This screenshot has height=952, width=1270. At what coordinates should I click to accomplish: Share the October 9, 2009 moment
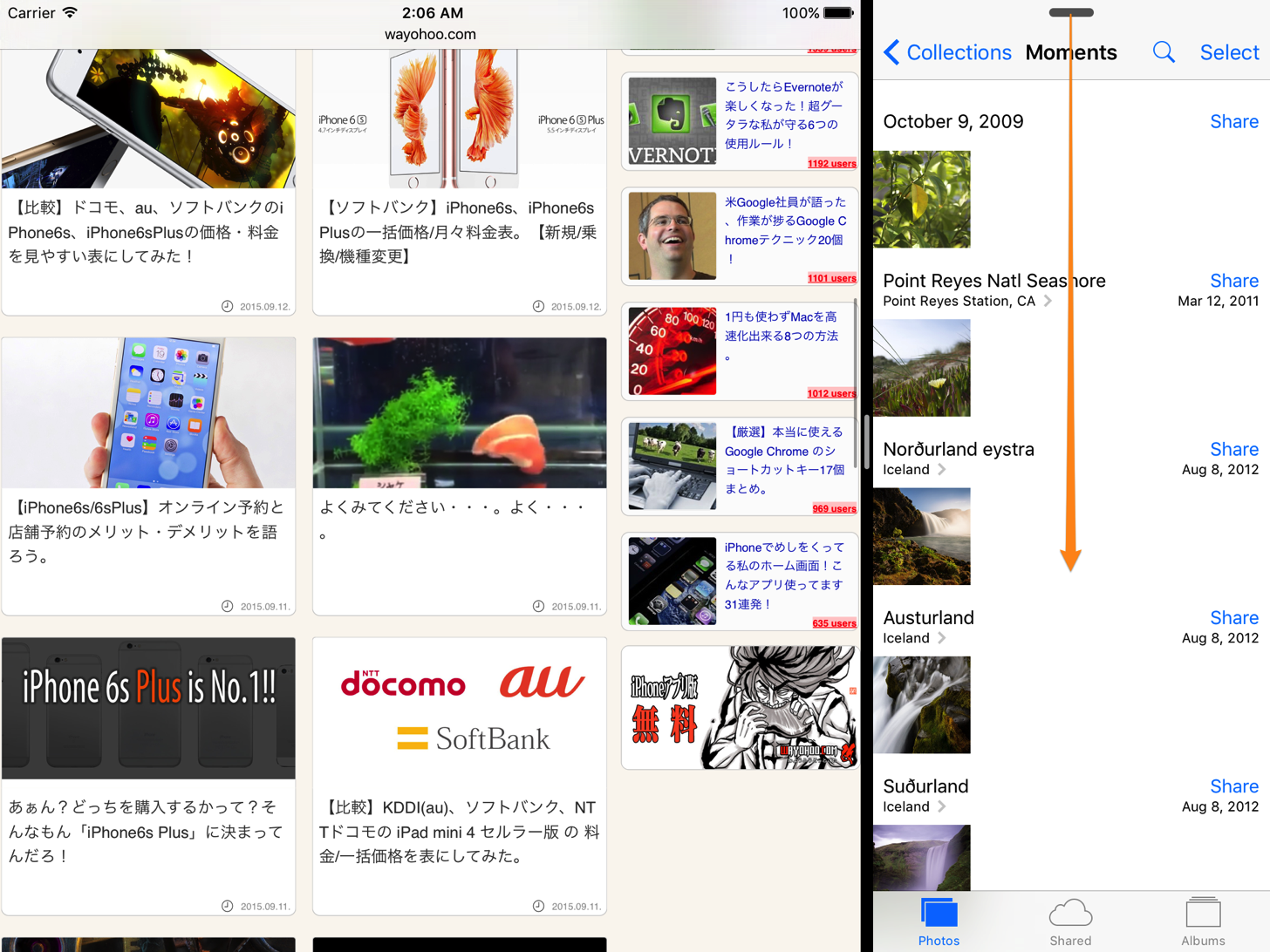point(1233,122)
